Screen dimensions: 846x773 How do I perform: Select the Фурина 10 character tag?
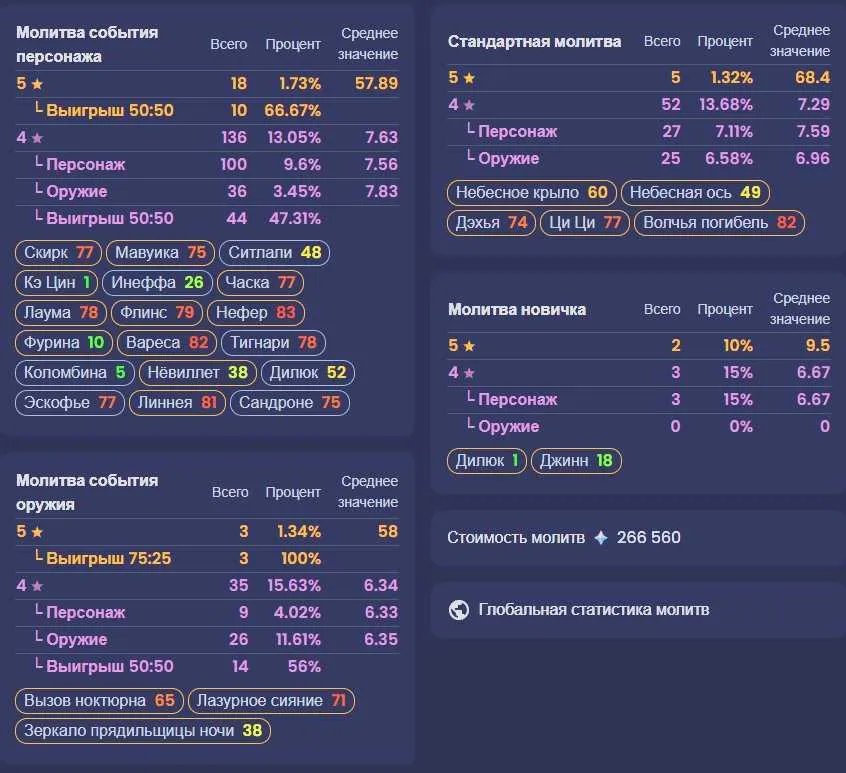pos(64,343)
